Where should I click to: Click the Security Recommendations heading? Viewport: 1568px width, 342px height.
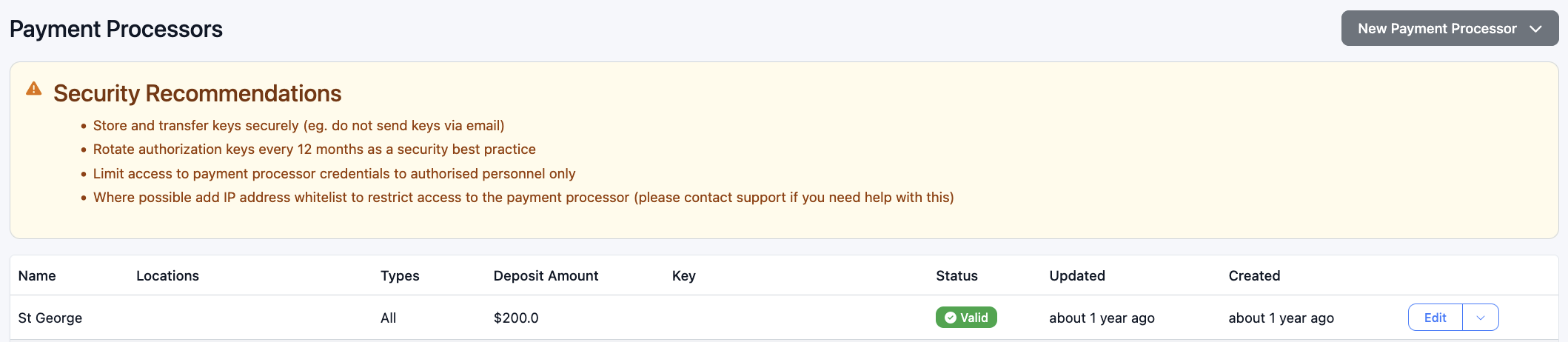(x=197, y=93)
